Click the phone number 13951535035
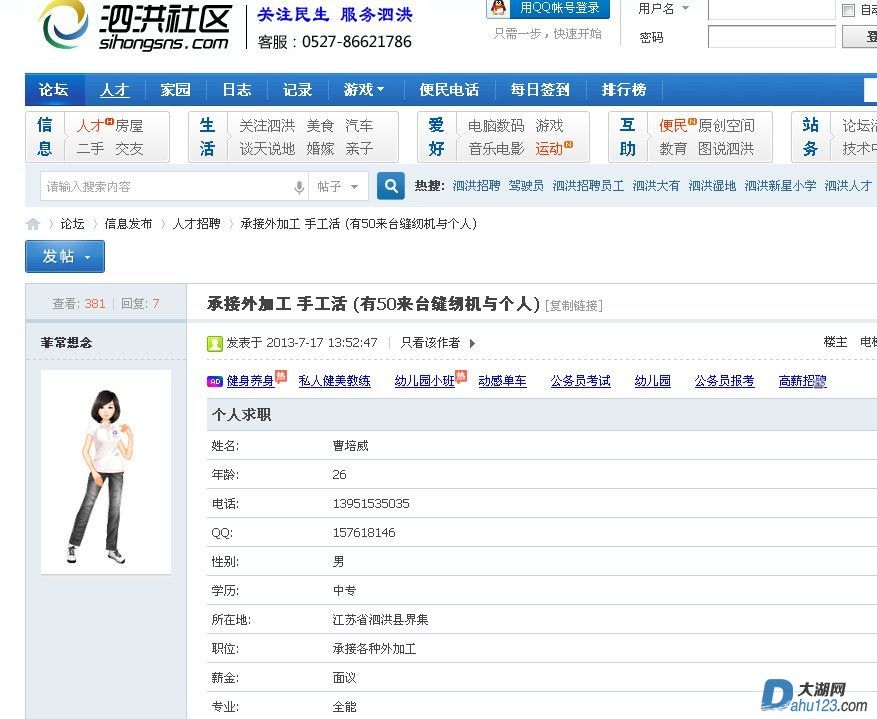Viewport: 877px width, 720px height. [x=371, y=504]
